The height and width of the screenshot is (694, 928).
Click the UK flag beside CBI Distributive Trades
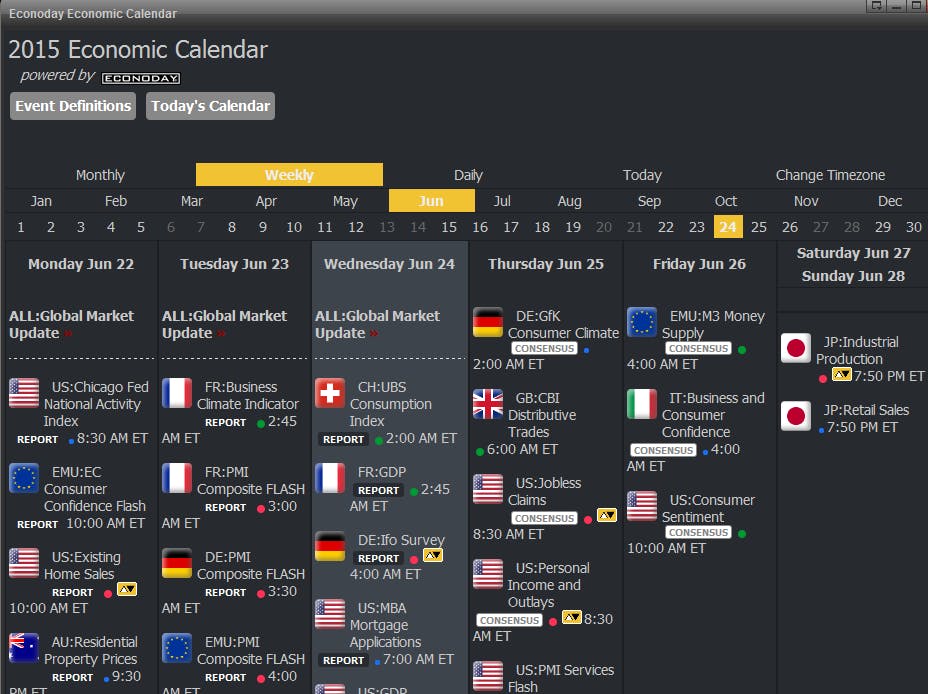(x=488, y=404)
